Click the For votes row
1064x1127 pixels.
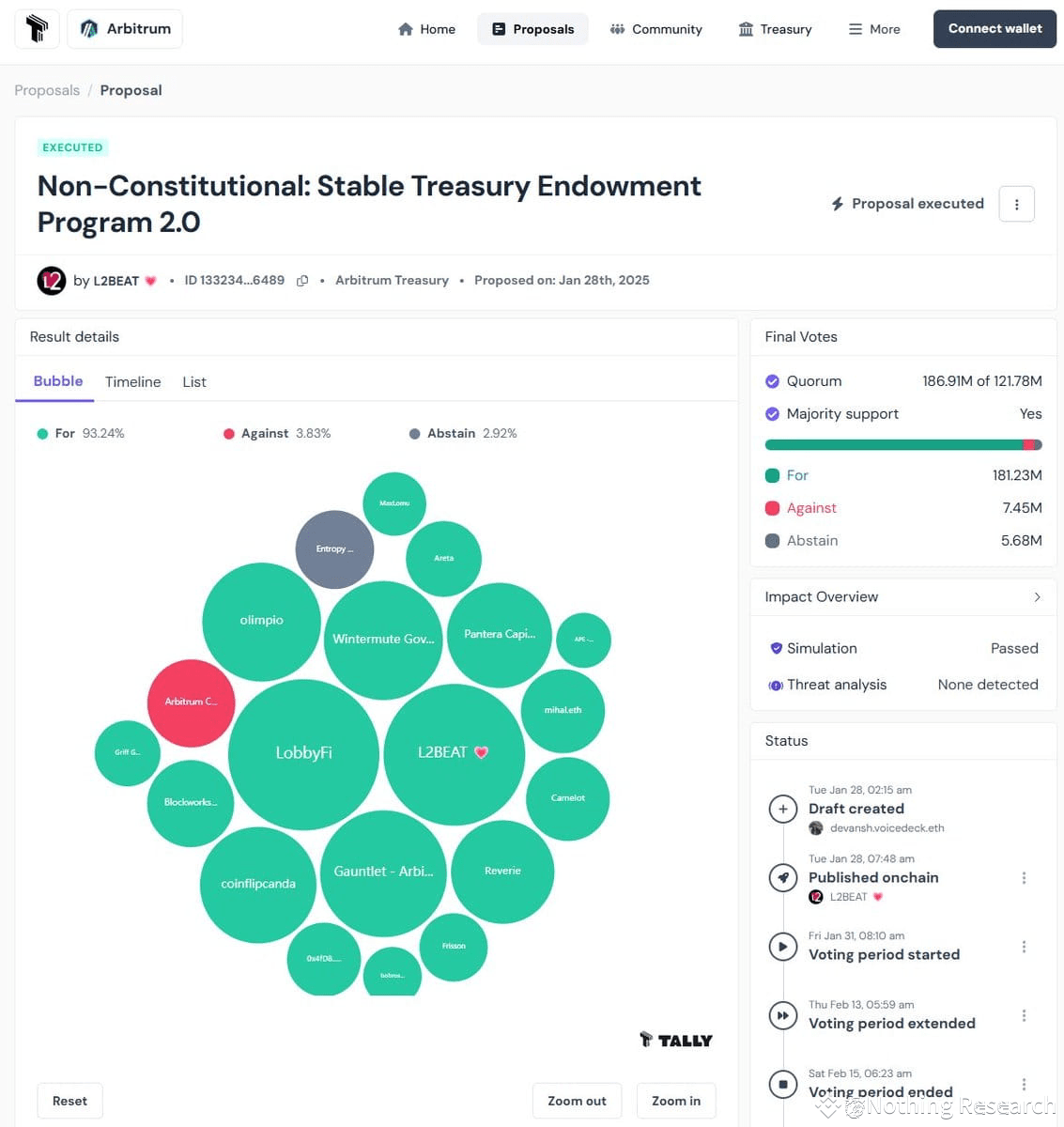(x=903, y=475)
